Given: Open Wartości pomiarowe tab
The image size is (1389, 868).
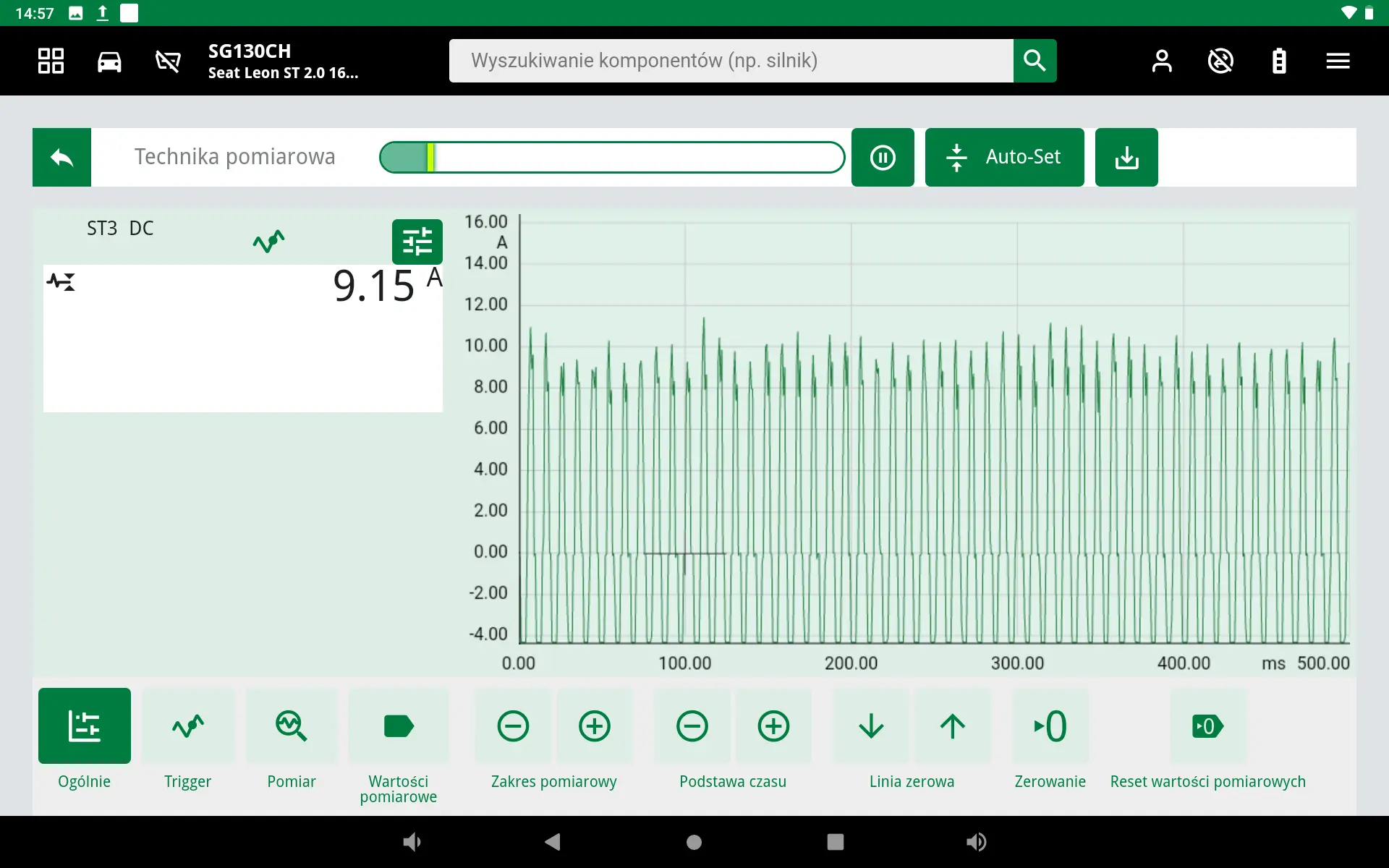Looking at the screenshot, I should [399, 726].
